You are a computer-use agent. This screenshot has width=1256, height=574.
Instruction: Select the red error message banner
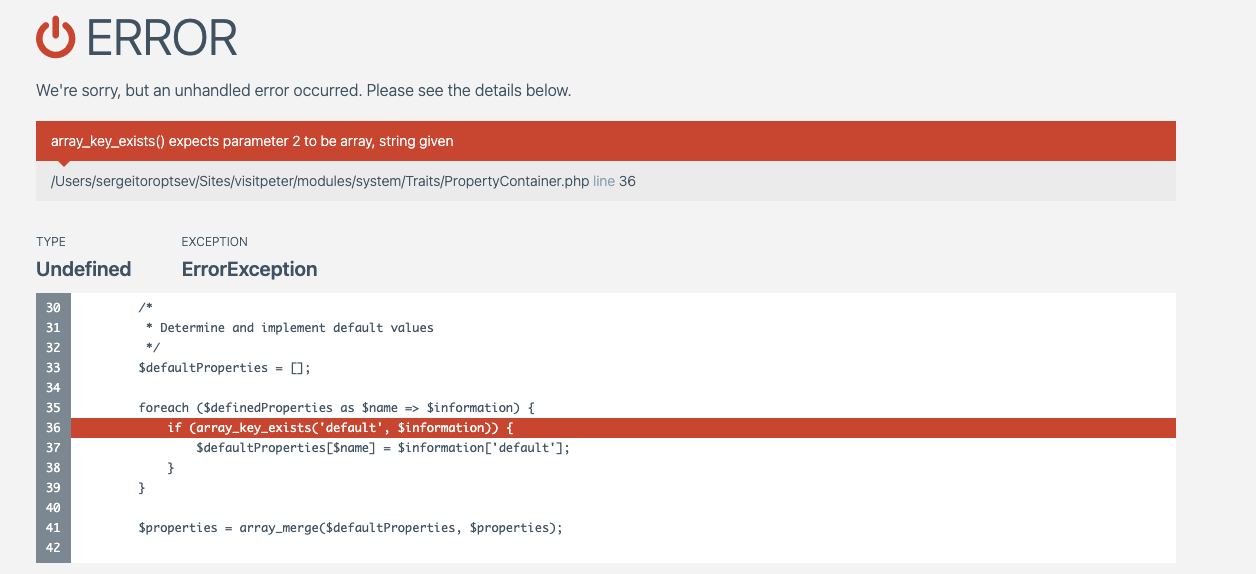(606, 141)
